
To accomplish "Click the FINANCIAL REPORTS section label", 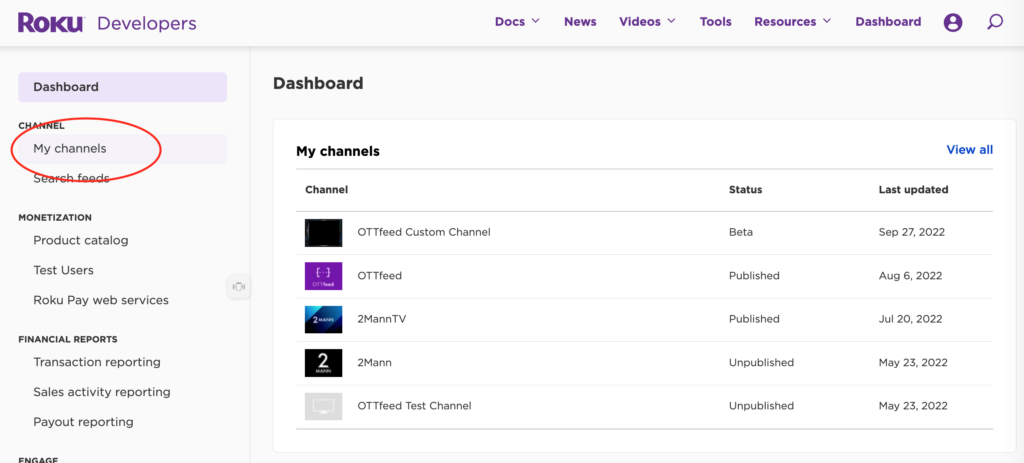I will click(68, 340).
